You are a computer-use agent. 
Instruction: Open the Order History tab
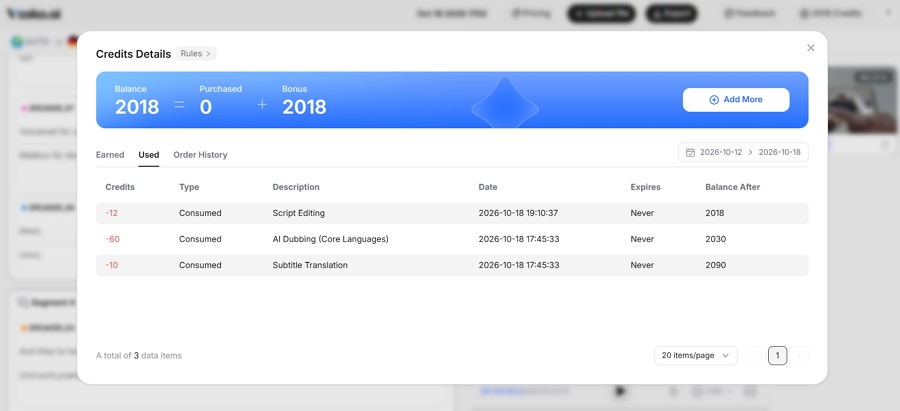200,155
